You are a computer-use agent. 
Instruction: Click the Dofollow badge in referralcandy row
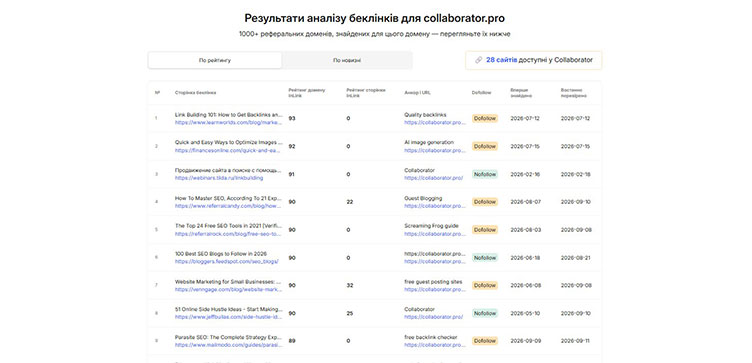[x=485, y=202]
